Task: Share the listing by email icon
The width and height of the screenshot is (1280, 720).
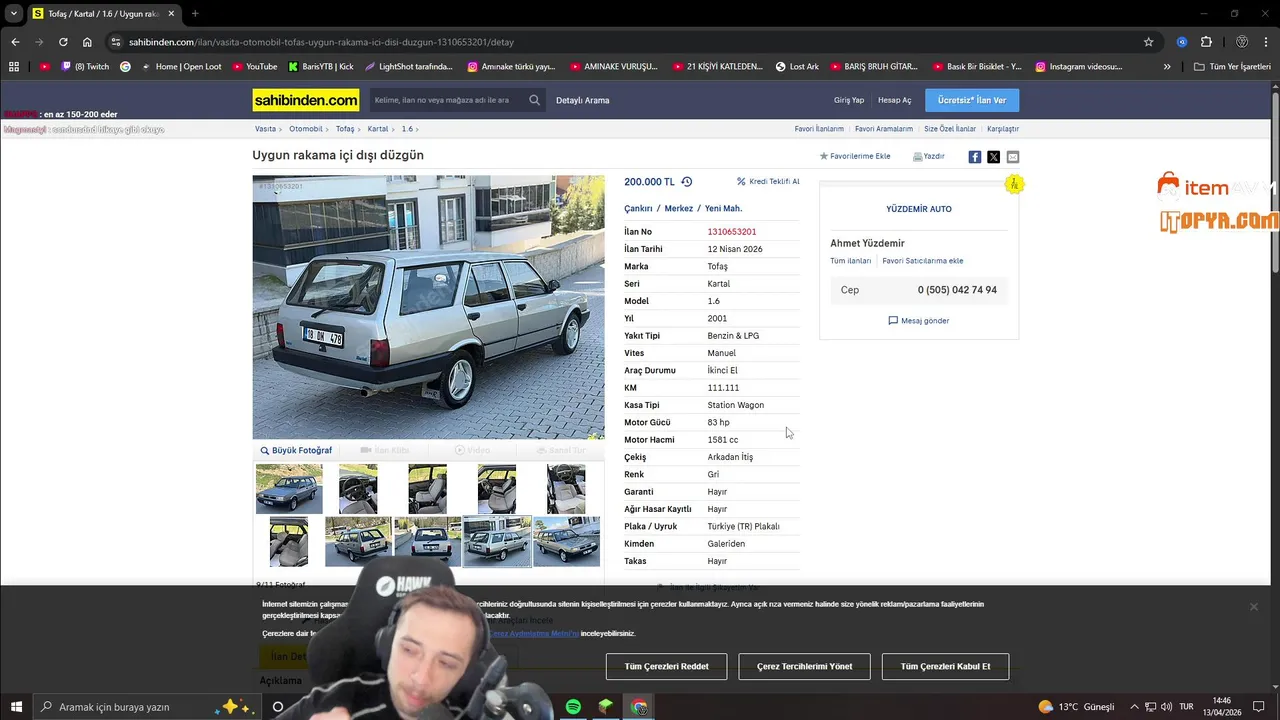Action: [x=1013, y=157]
